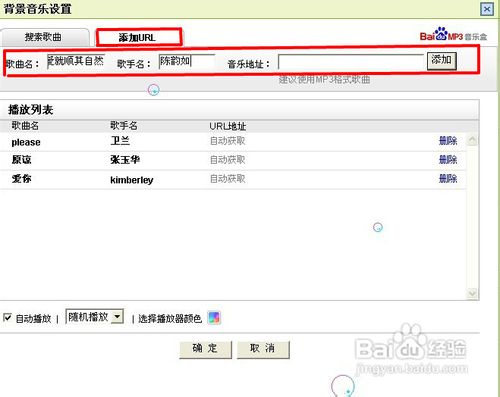Click 自动获取 in the 爱你 row
Viewport: 500px width, 397px height.
[x=228, y=179]
